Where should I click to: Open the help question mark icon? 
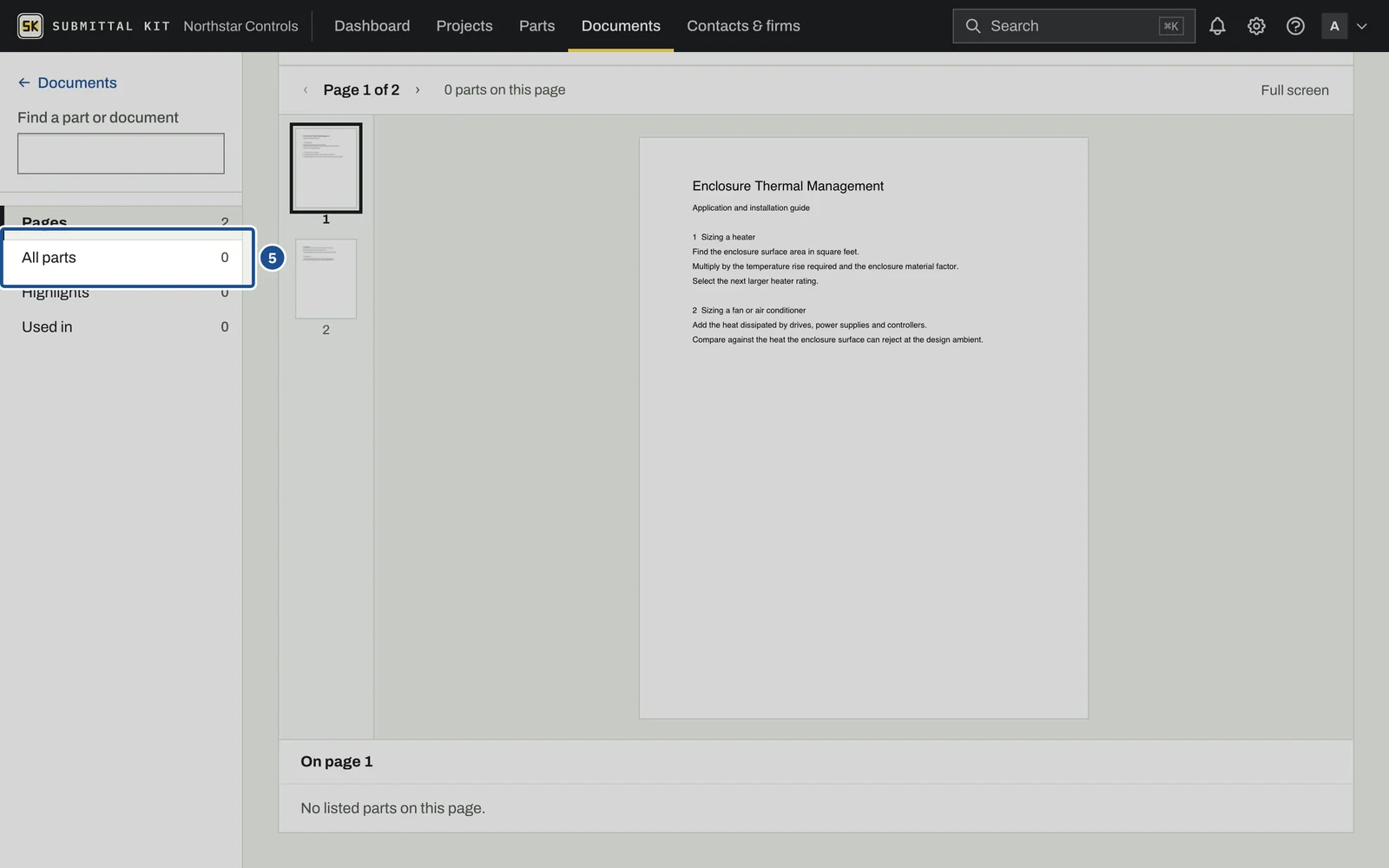tap(1295, 26)
